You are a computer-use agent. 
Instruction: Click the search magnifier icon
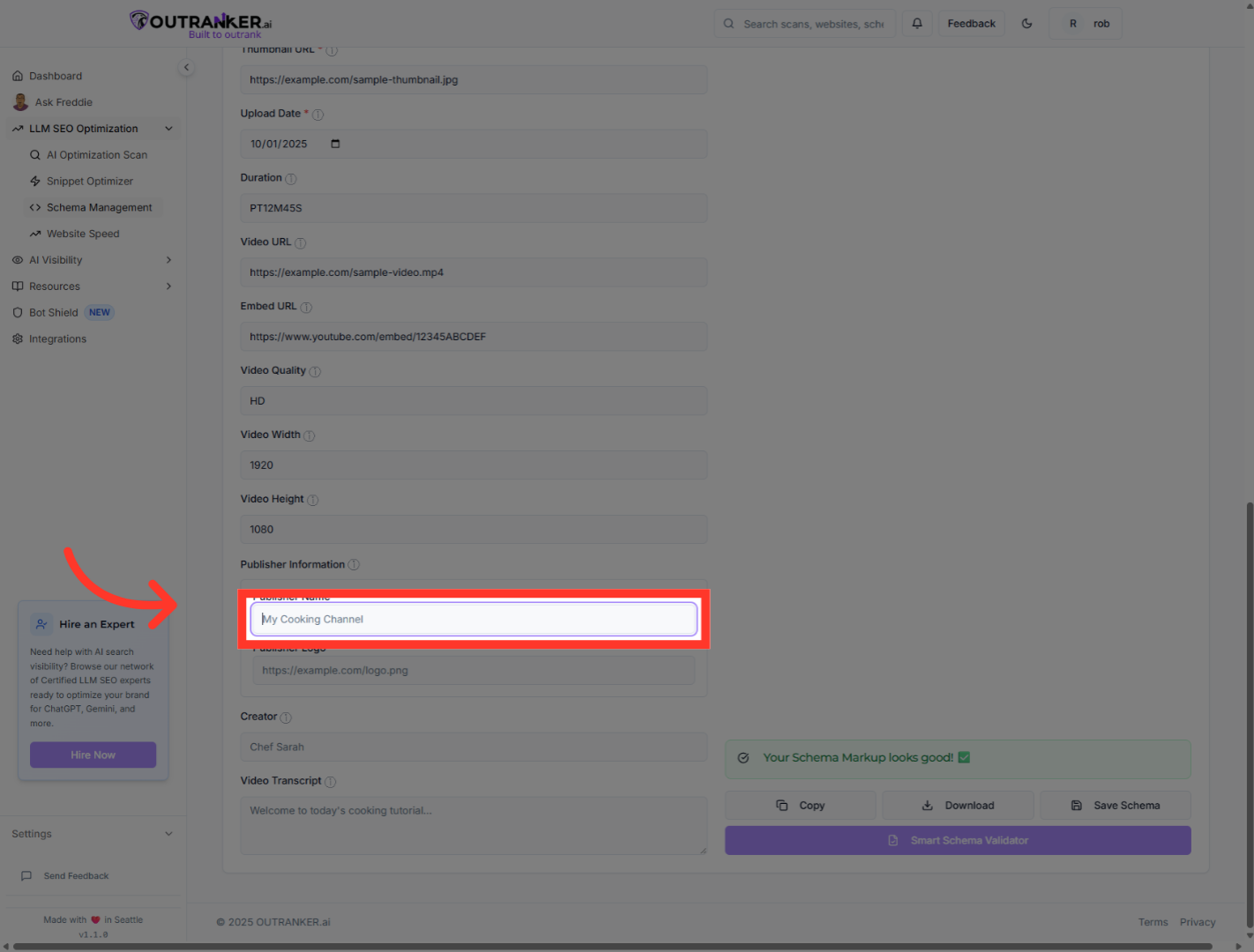click(x=728, y=23)
